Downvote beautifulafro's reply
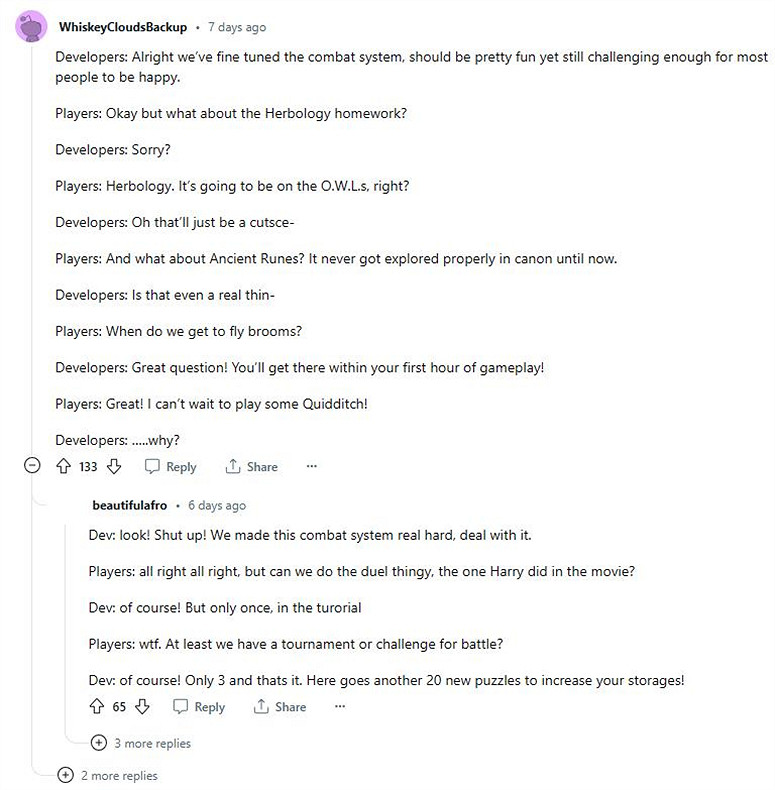This screenshot has width=775, height=790. pyautogui.click(x=142, y=706)
